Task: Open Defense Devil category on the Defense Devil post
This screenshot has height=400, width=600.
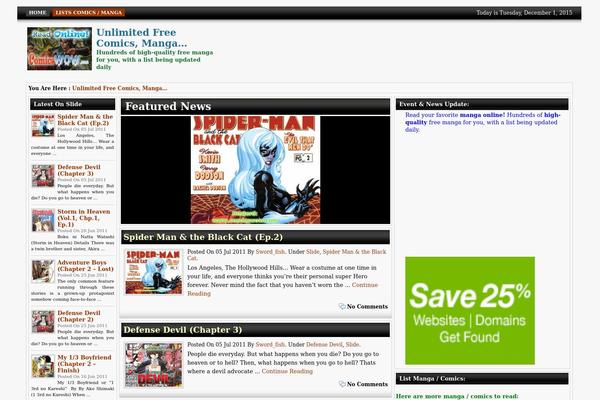Action: tap(324, 344)
